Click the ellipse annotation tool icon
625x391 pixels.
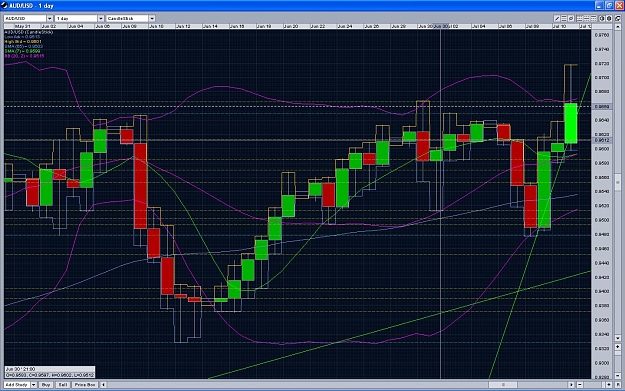click(571, 18)
